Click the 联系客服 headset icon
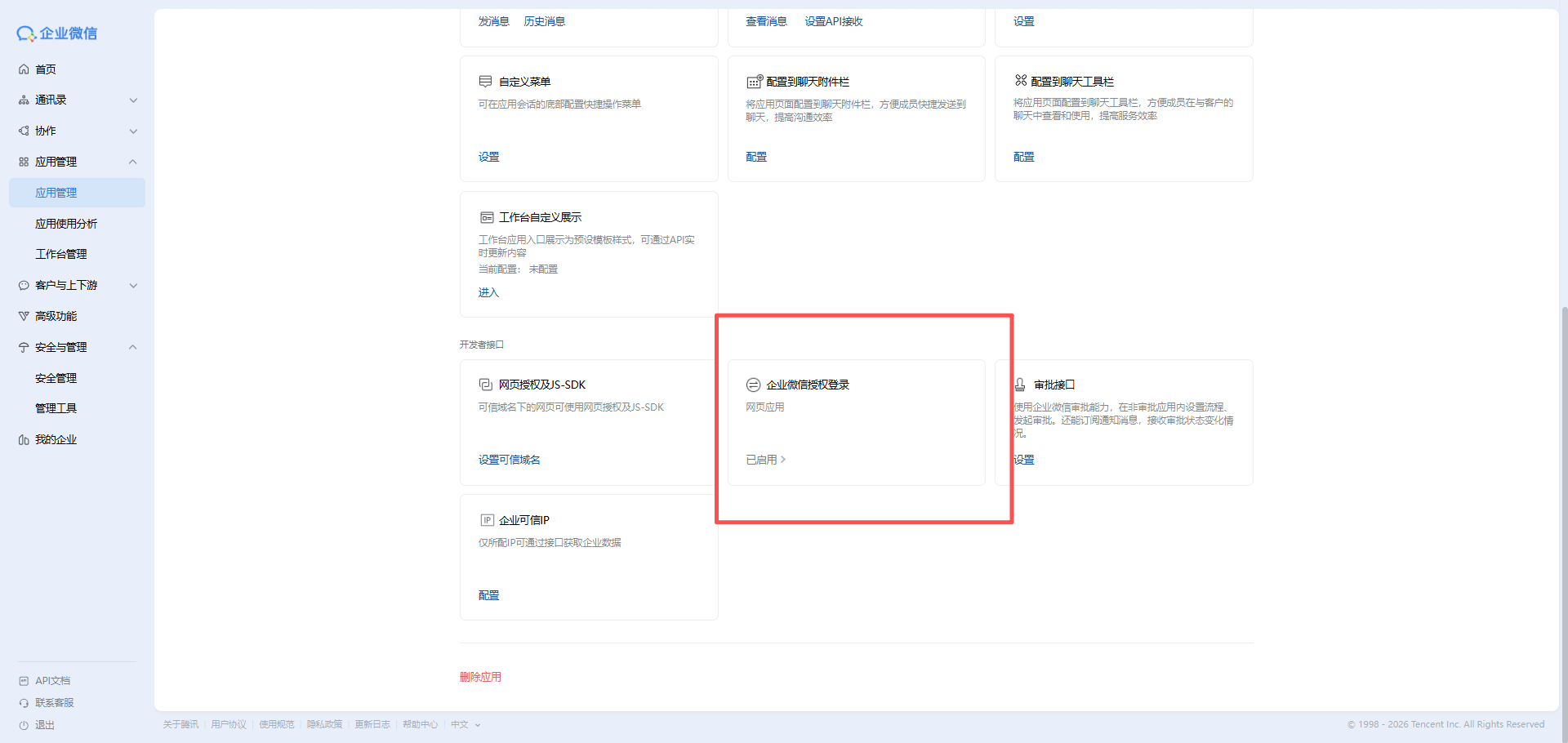The image size is (1568, 743). click(24, 703)
